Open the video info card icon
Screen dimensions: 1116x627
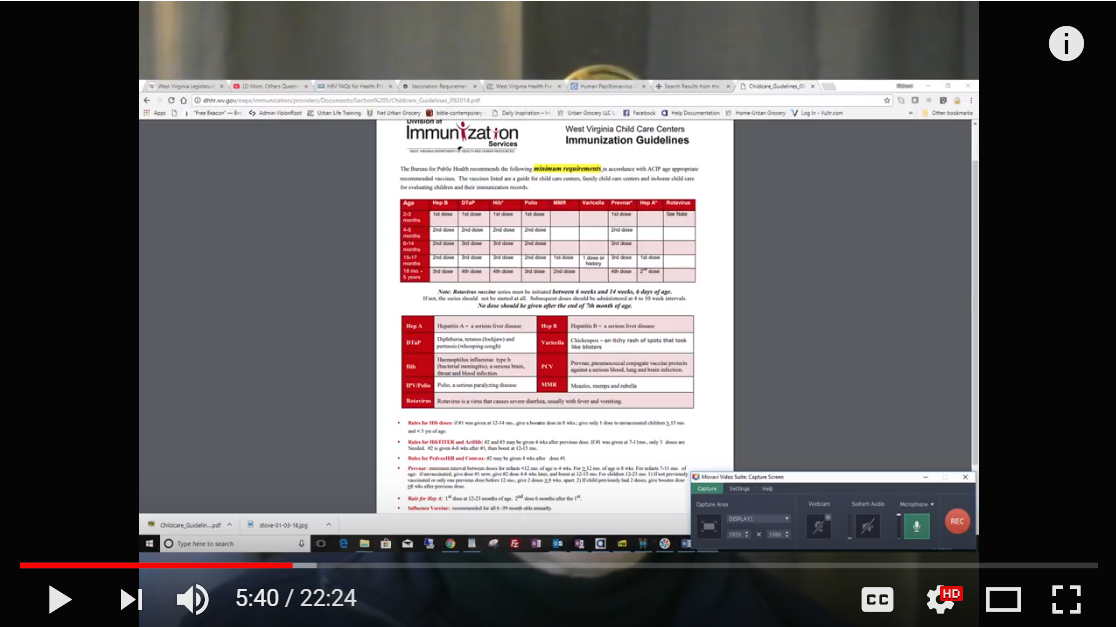(x=1066, y=43)
